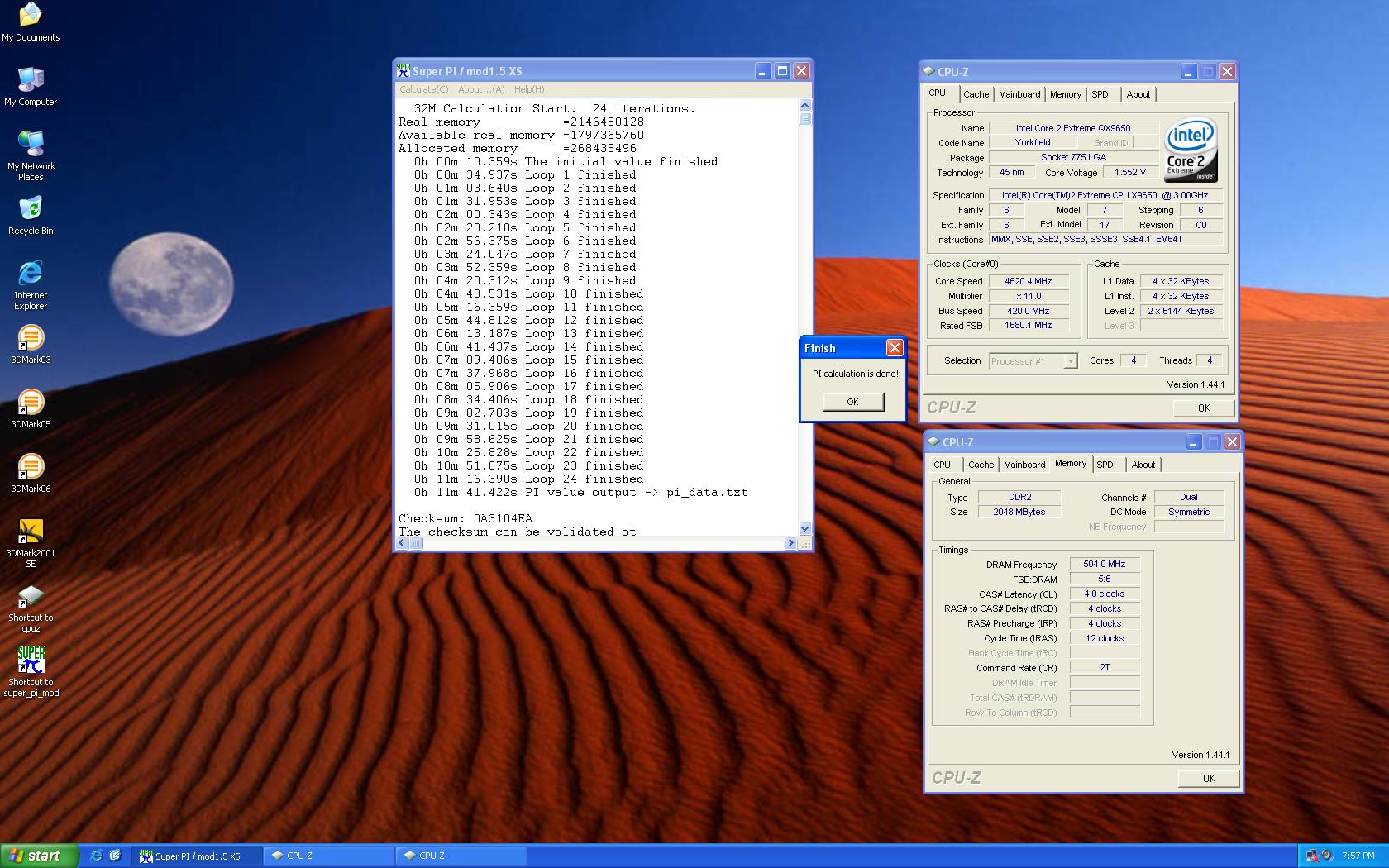
Task: Launch 3DMark06 desktop shortcut
Action: 31,474
